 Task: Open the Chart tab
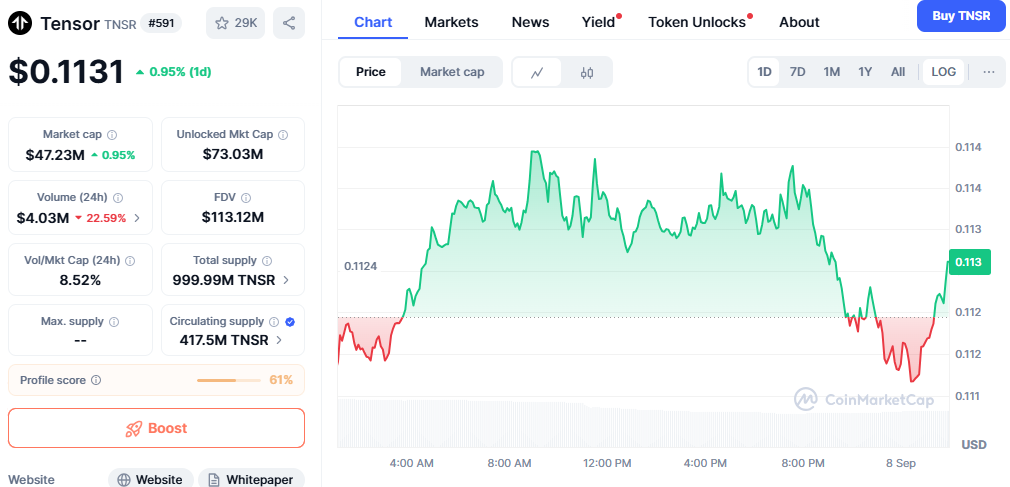click(373, 22)
